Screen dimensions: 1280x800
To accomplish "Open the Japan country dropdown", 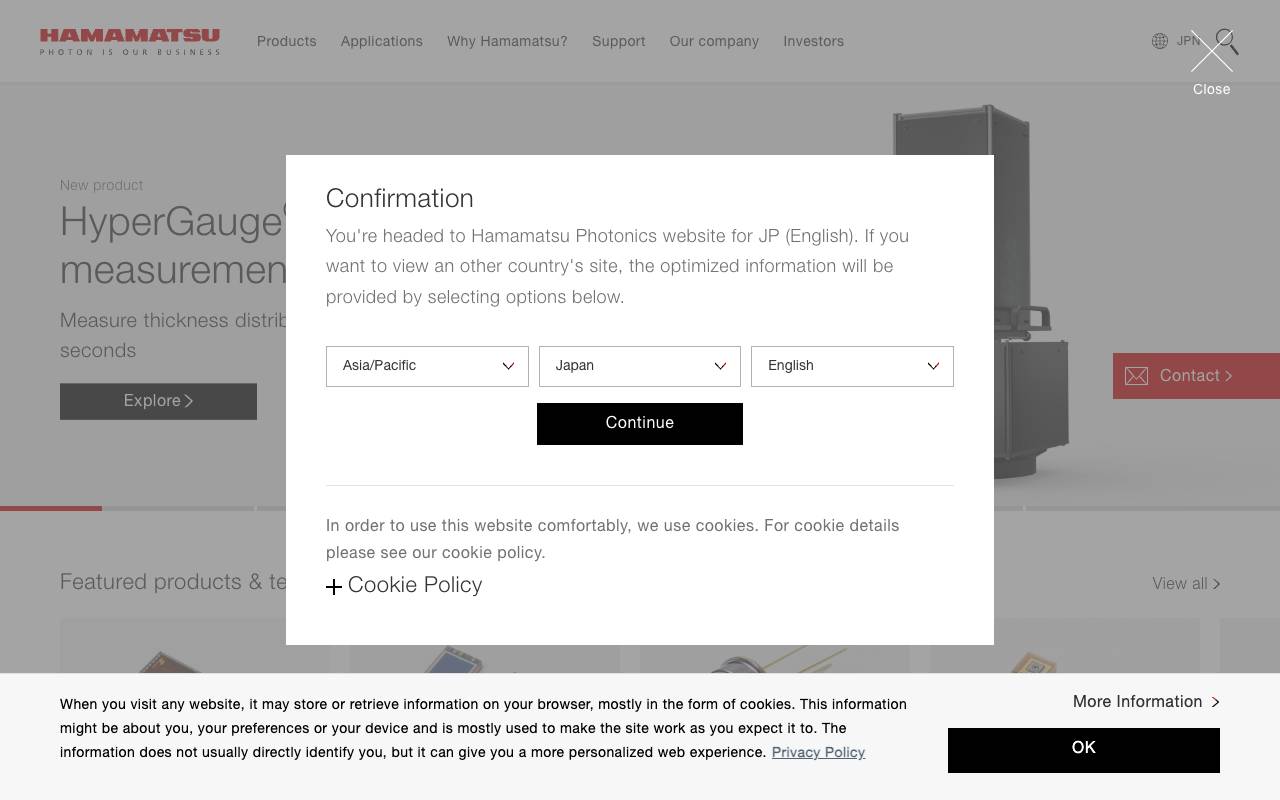I will pos(640,366).
